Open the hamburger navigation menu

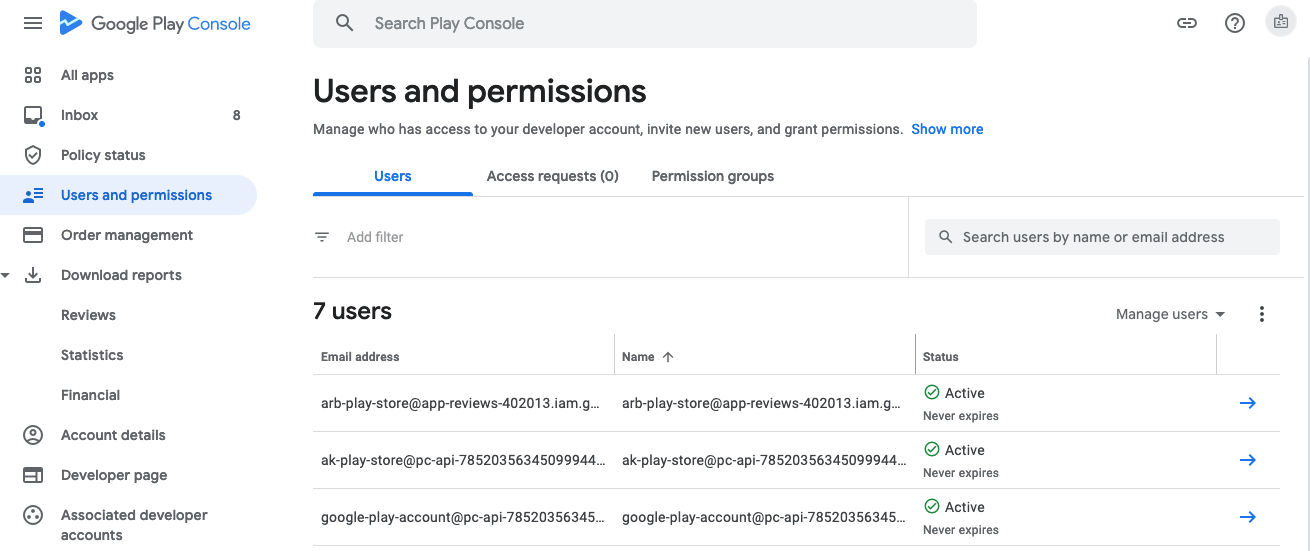click(x=33, y=23)
